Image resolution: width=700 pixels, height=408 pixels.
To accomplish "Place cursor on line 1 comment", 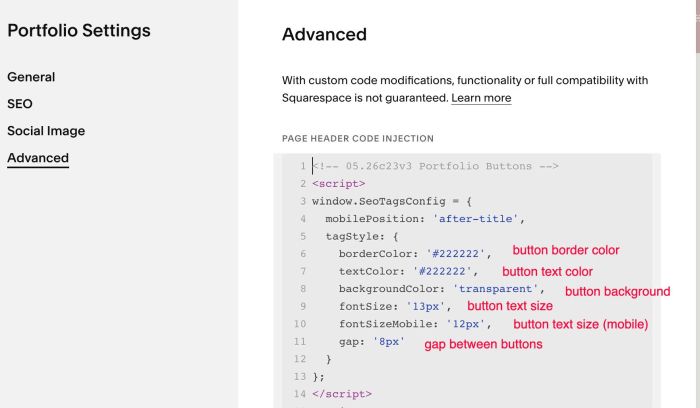I will point(435,166).
